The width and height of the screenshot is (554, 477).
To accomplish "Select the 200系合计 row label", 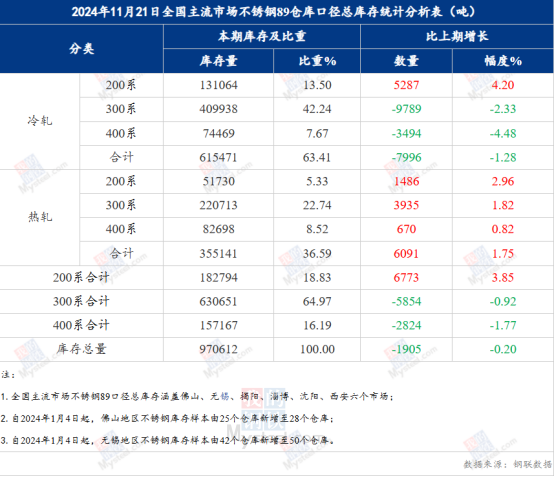I will point(81,278).
